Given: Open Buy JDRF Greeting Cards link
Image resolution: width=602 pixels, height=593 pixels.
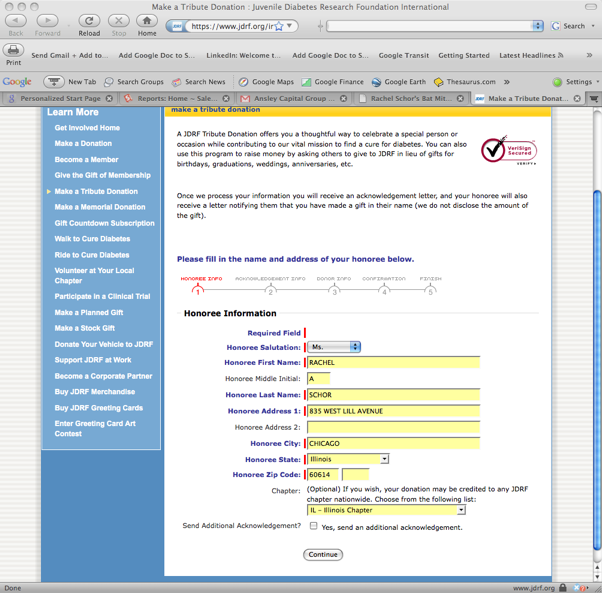Looking at the screenshot, I should click(x=99, y=408).
